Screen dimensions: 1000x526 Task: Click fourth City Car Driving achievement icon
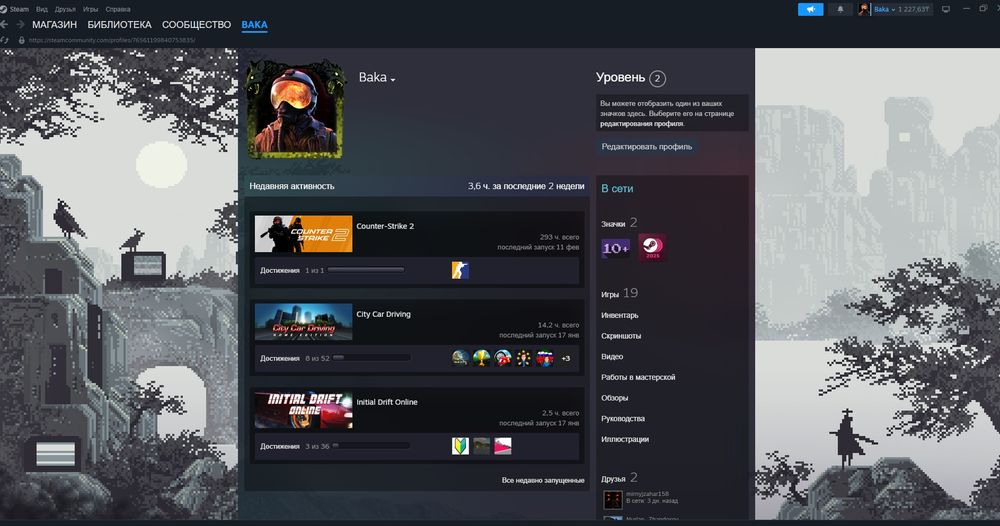[524, 358]
